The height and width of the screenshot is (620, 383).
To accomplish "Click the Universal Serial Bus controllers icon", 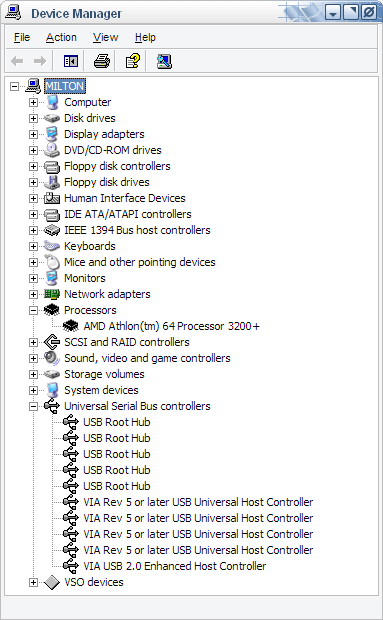I will pos(52,406).
